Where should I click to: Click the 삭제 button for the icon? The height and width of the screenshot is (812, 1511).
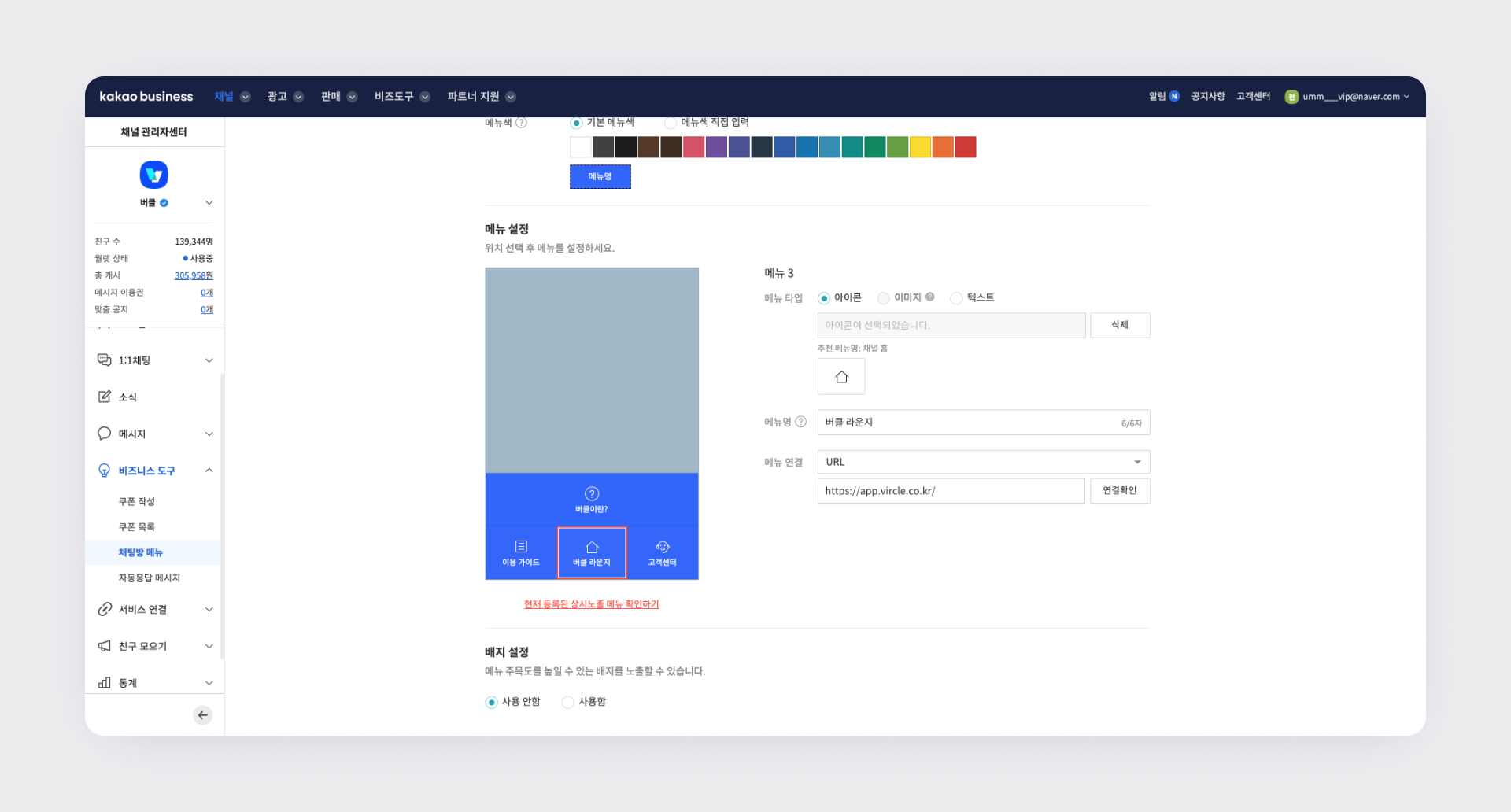pyautogui.click(x=1120, y=325)
